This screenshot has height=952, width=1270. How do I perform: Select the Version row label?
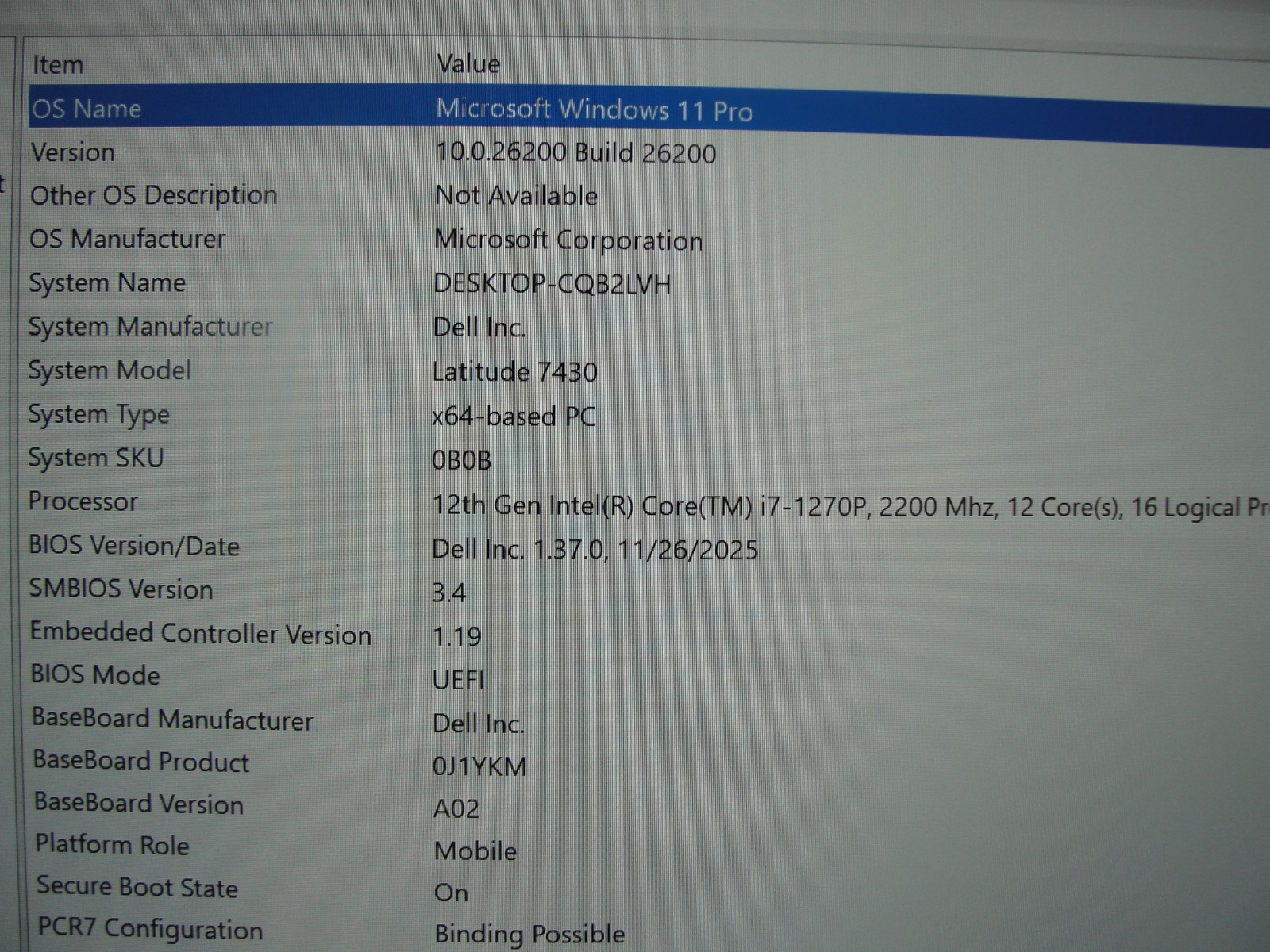click(x=72, y=152)
